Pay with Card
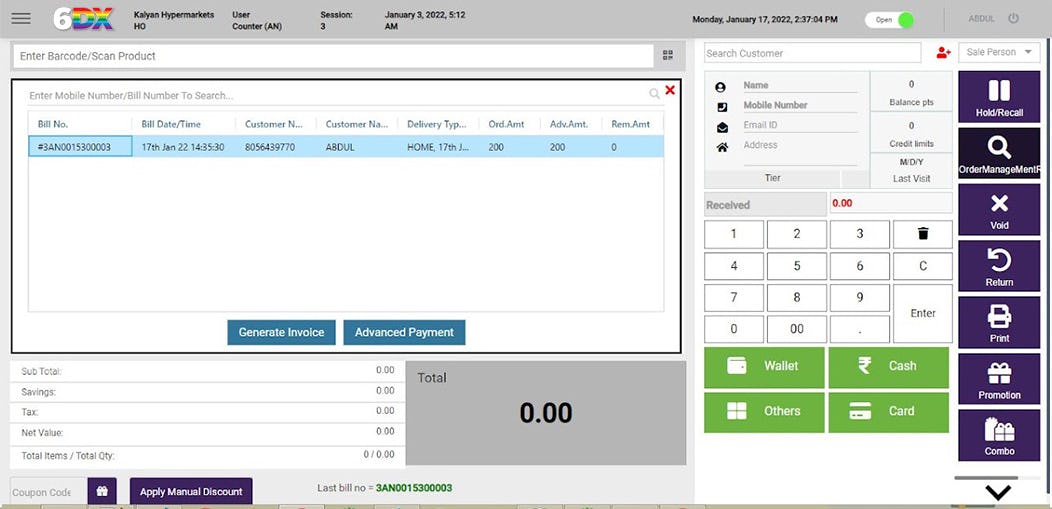Viewport: 1052px width, 509px height. 889,412
